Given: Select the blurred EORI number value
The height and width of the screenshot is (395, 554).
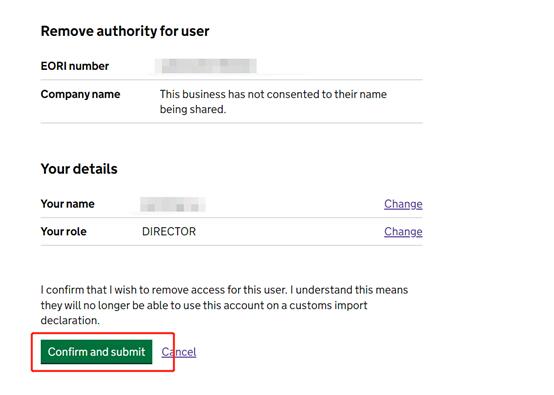Looking at the screenshot, I should [206, 66].
